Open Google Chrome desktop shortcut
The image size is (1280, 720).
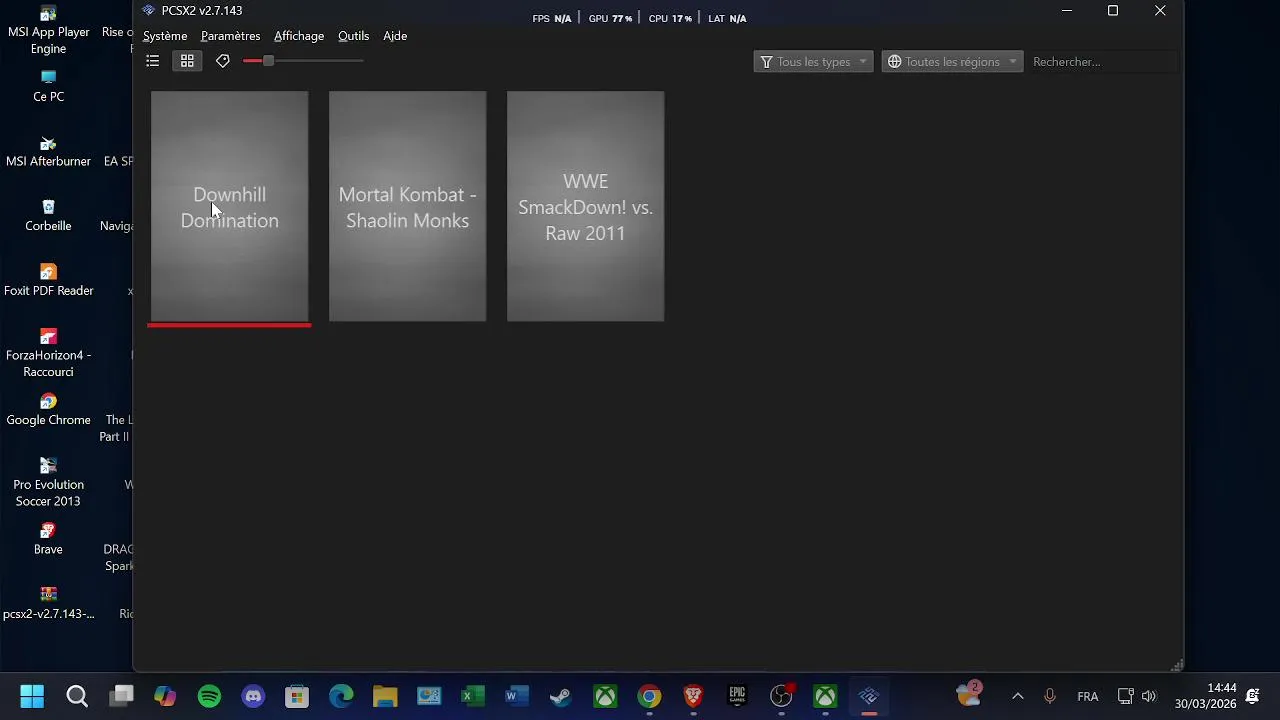point(48,410)
